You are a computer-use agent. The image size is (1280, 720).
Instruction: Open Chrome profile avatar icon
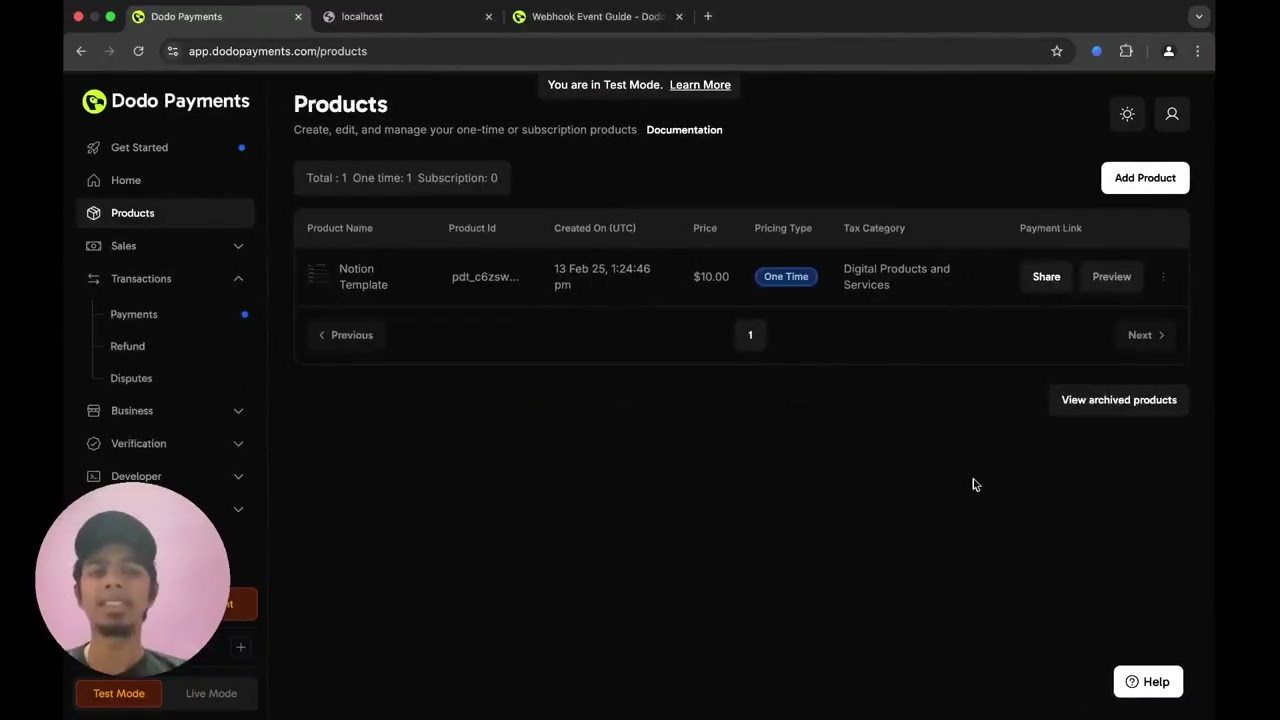(1168, 51)
